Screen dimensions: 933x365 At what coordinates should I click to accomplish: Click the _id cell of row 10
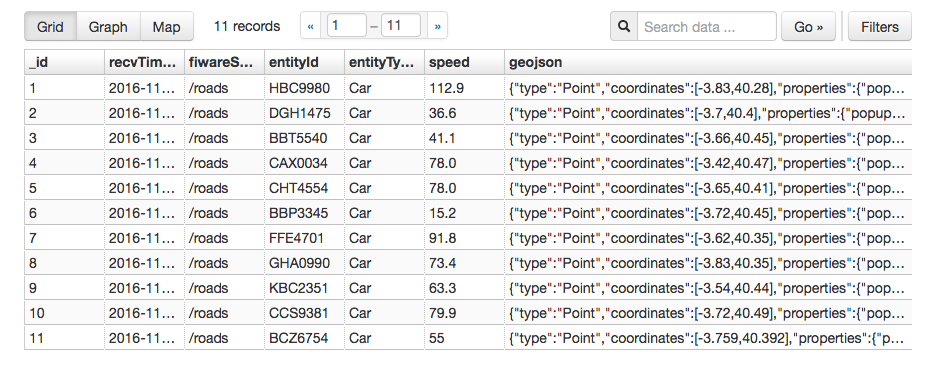click(64, 313)
